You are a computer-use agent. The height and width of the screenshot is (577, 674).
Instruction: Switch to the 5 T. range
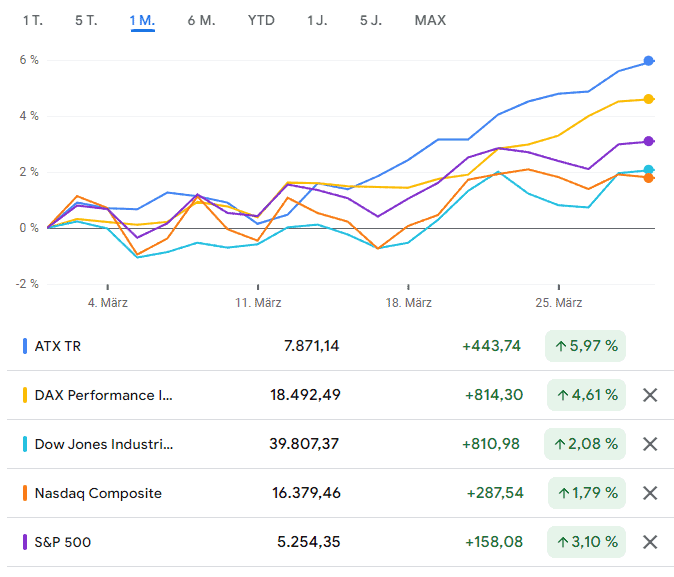click(x=86, y=20)
